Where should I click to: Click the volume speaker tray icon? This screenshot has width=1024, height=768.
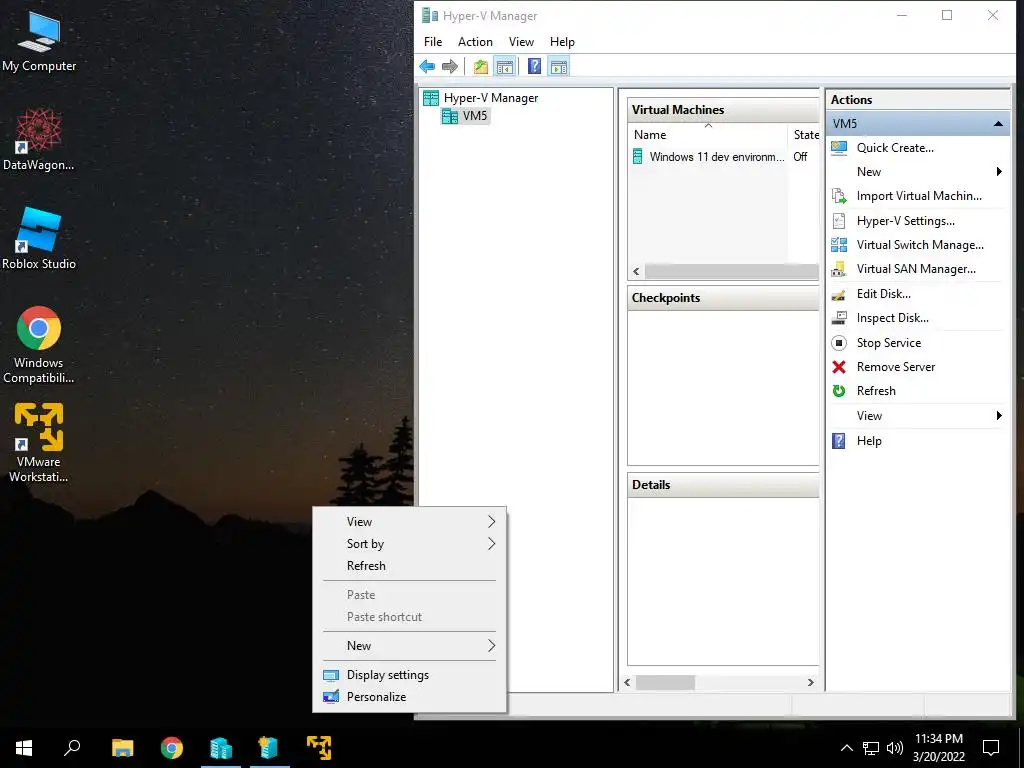tap(895, 748)
